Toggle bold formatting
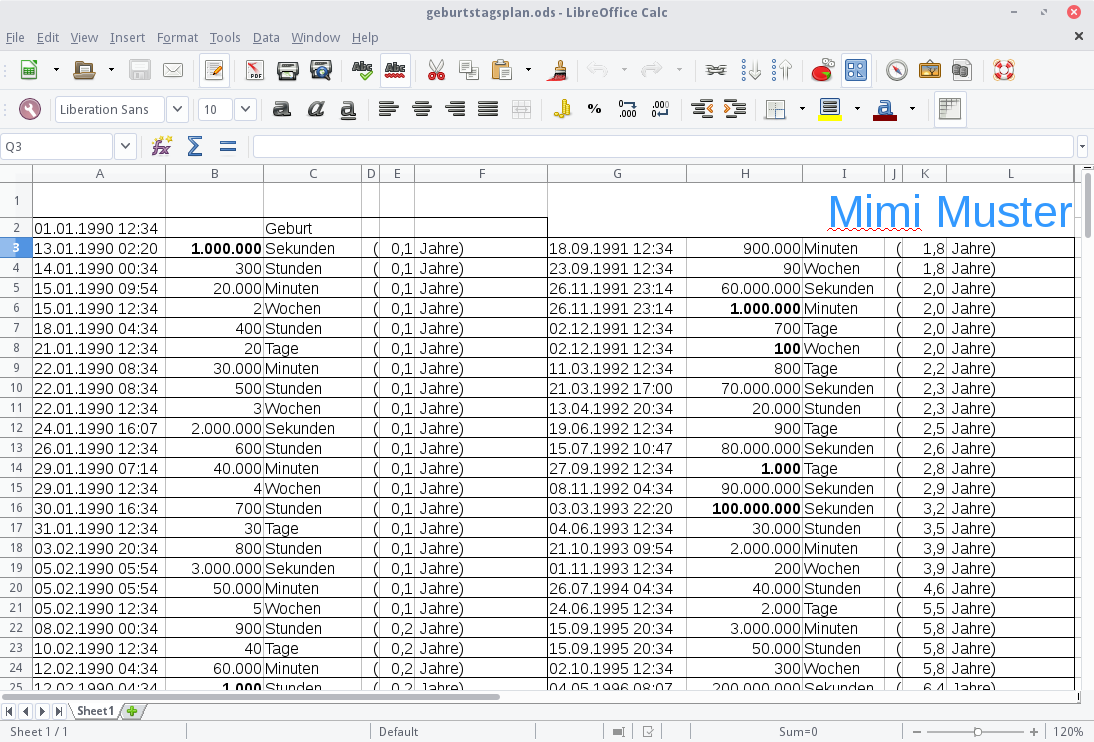1094x742 pixels. pos(282,109)
